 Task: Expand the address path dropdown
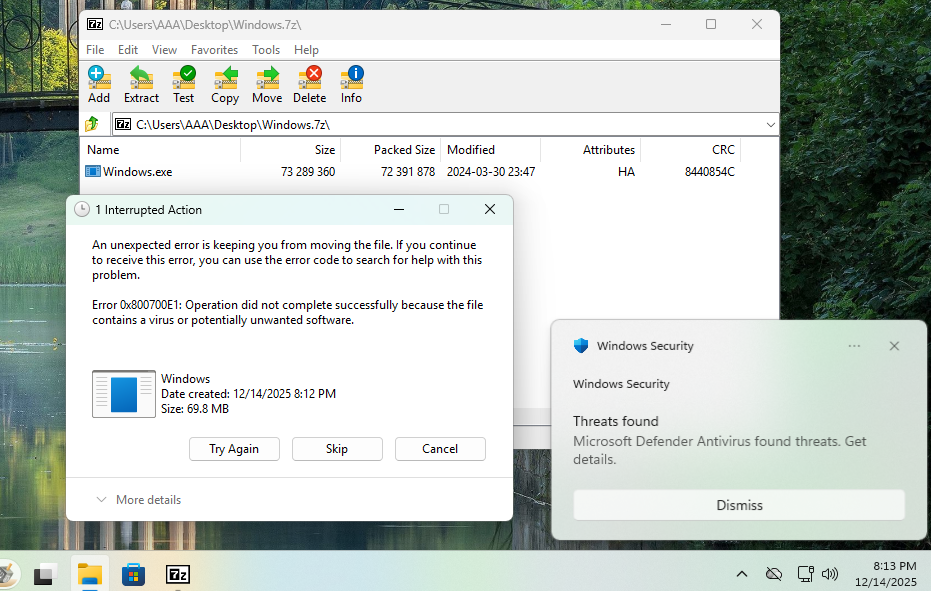[x=770, y=125]
